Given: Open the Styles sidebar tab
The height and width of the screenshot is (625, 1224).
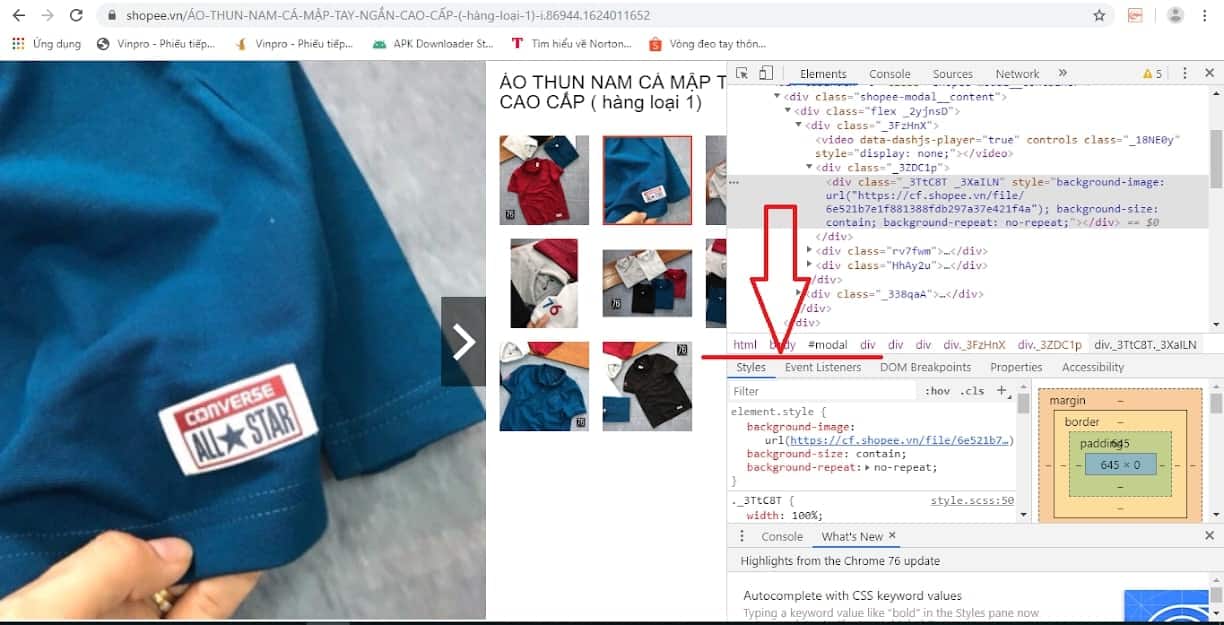Looking at the screenshot, I should click(x=751, y=368).
